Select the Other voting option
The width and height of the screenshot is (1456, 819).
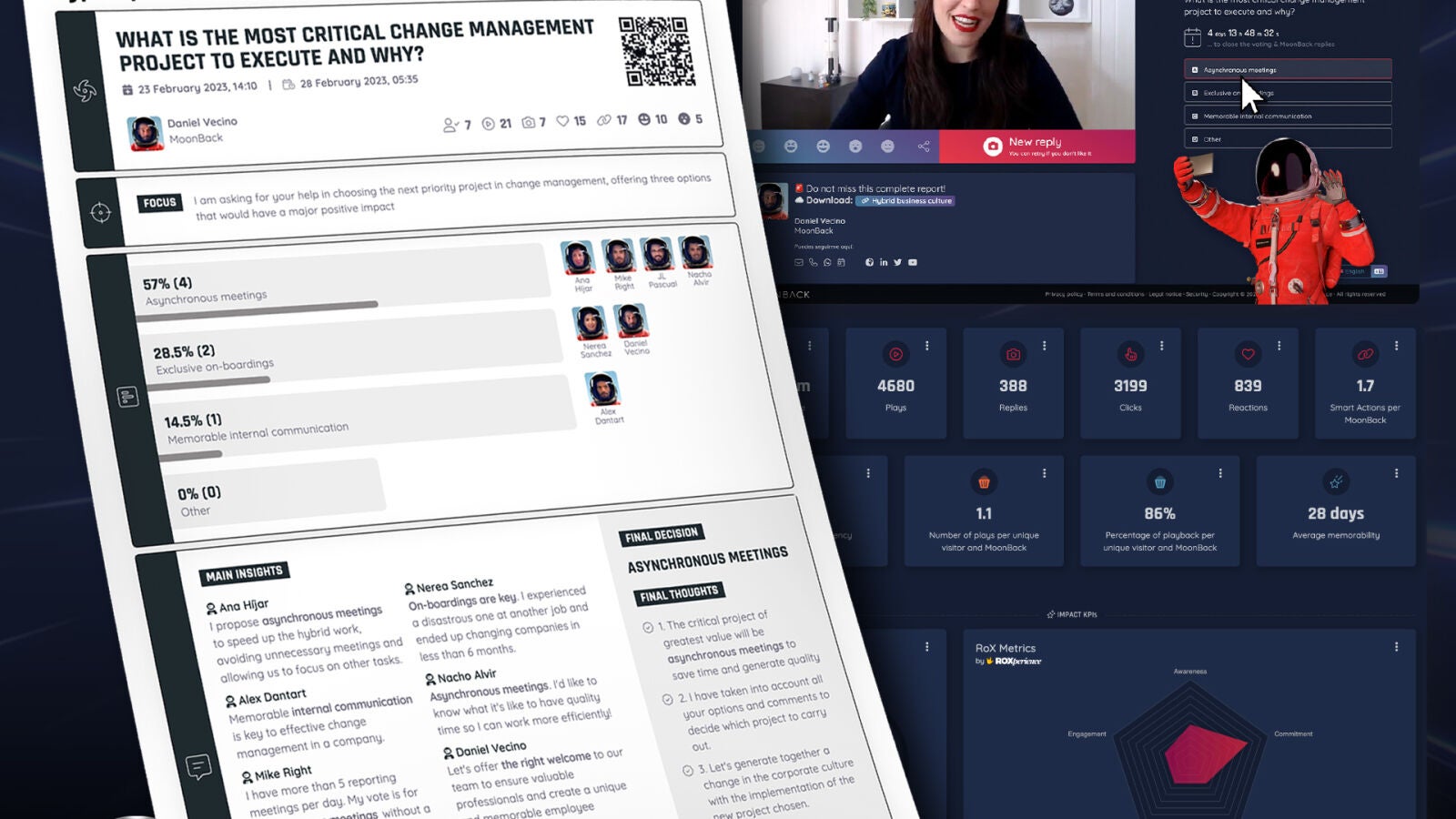coord(1287,139)
